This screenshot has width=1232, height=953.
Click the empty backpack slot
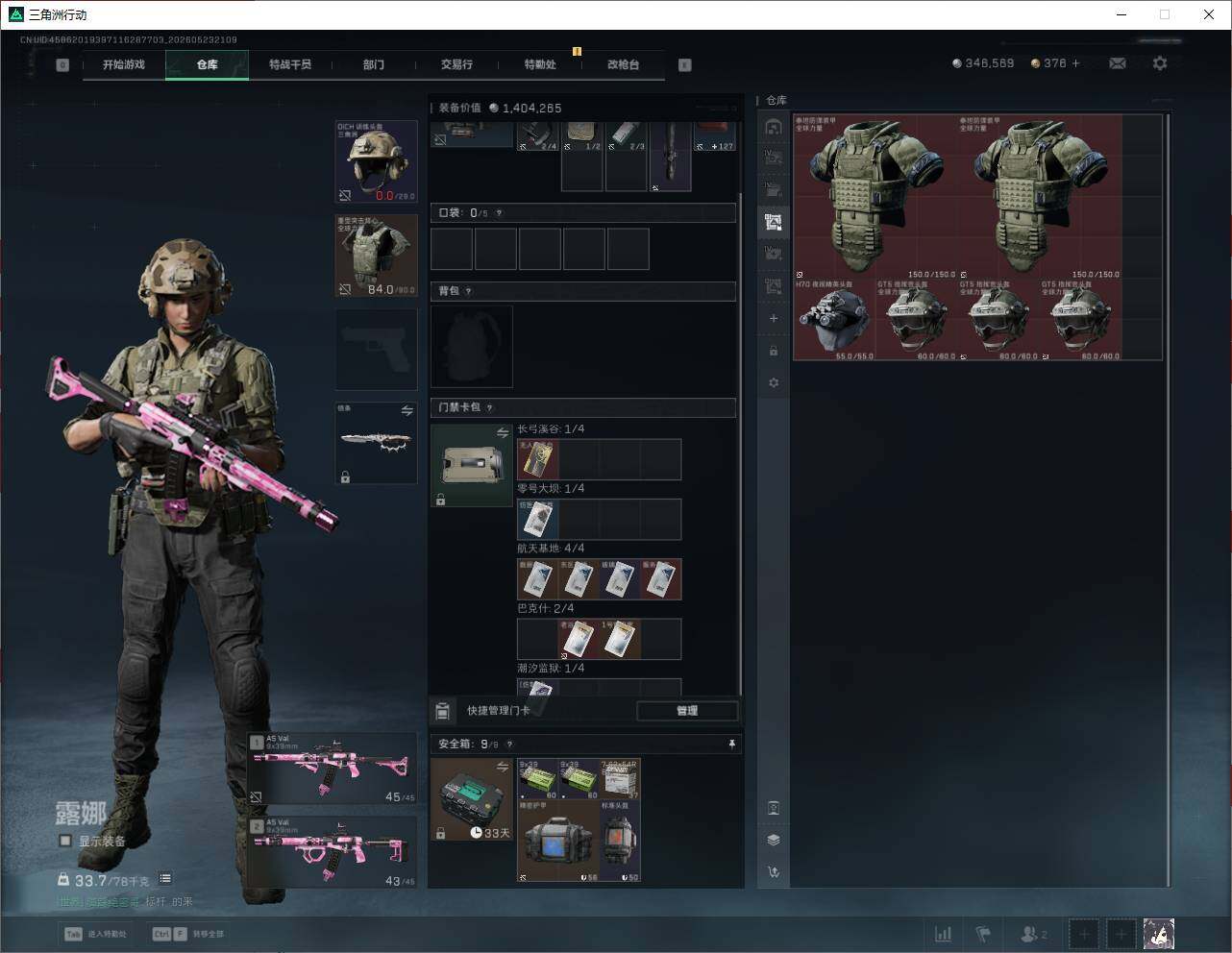point(472,347)
